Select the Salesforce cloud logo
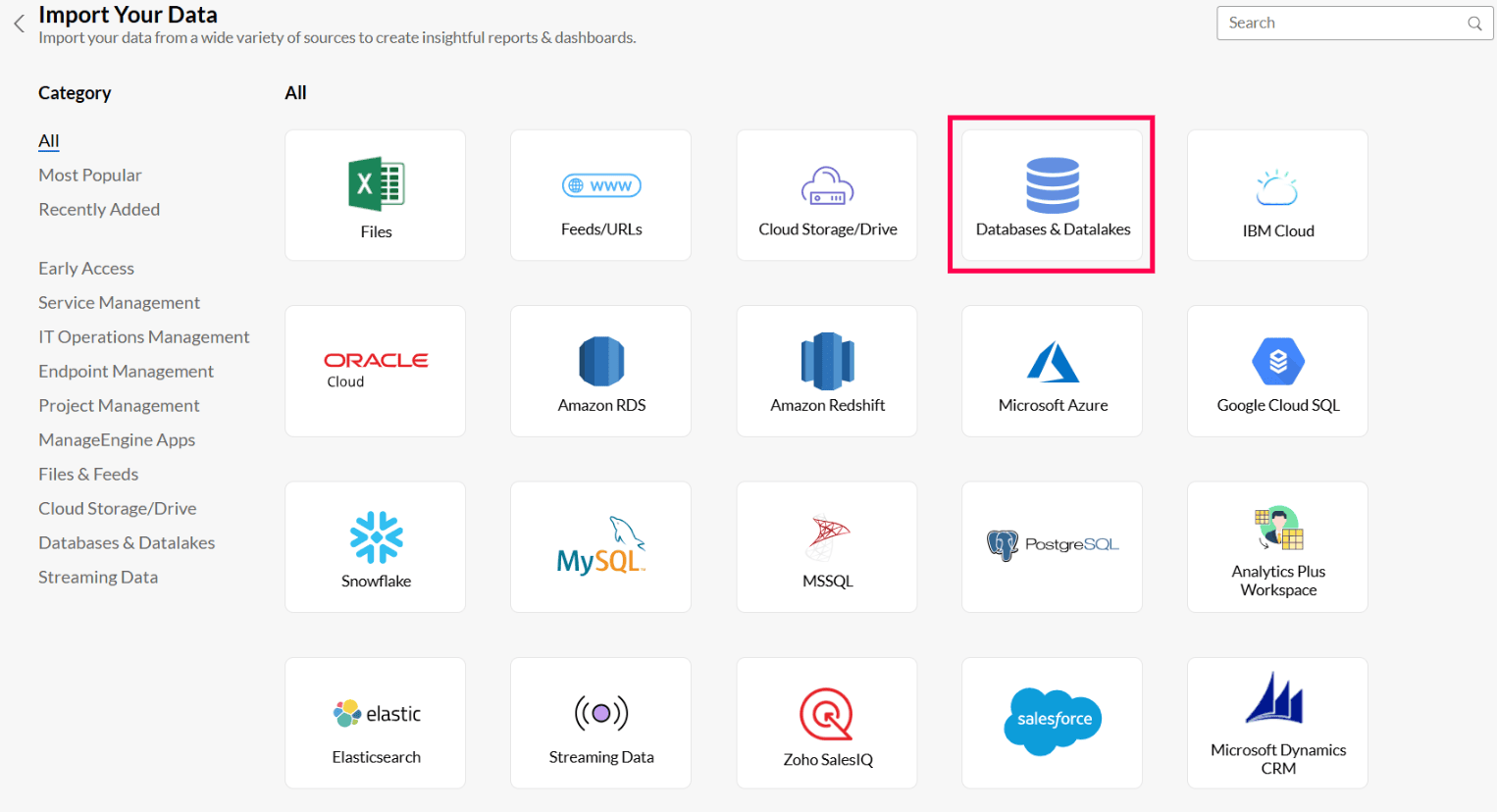Screen dimensions: 1497x812 tap(1053, 721)
